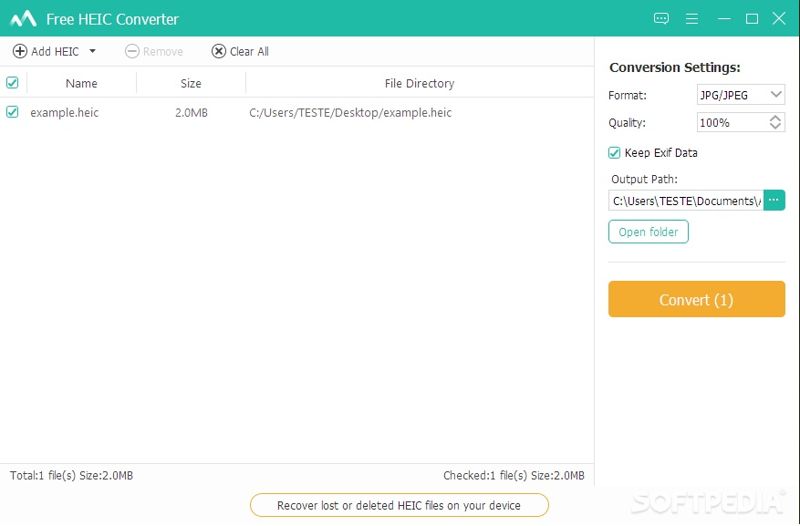Toggle the select-all checkbox in header

pyautogui.click(x=12, y=82)
